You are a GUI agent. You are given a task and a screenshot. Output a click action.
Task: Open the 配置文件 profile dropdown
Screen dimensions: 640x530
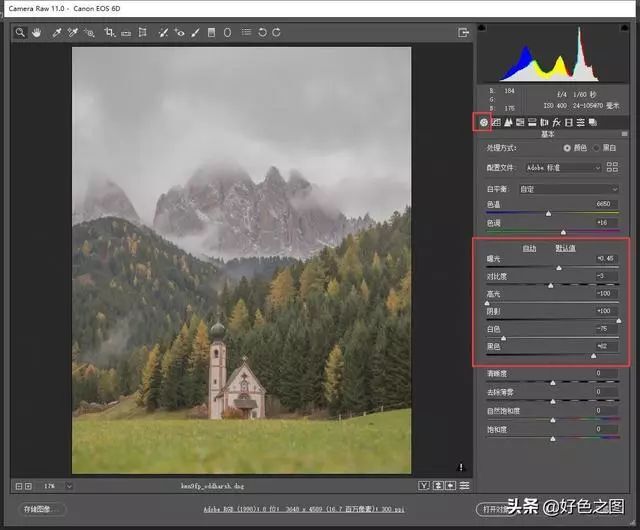pyautogui.click(x=564, y=168)
